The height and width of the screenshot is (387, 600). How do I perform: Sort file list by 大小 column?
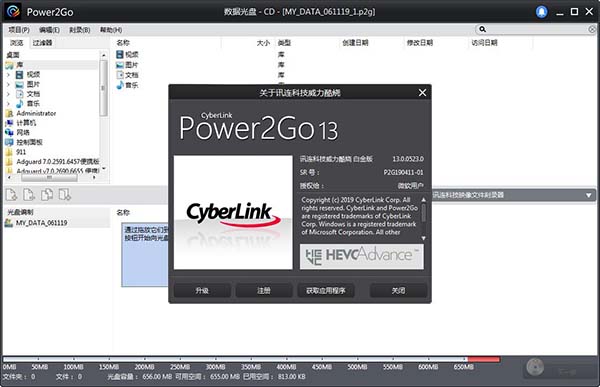click(x=263, y=43)
